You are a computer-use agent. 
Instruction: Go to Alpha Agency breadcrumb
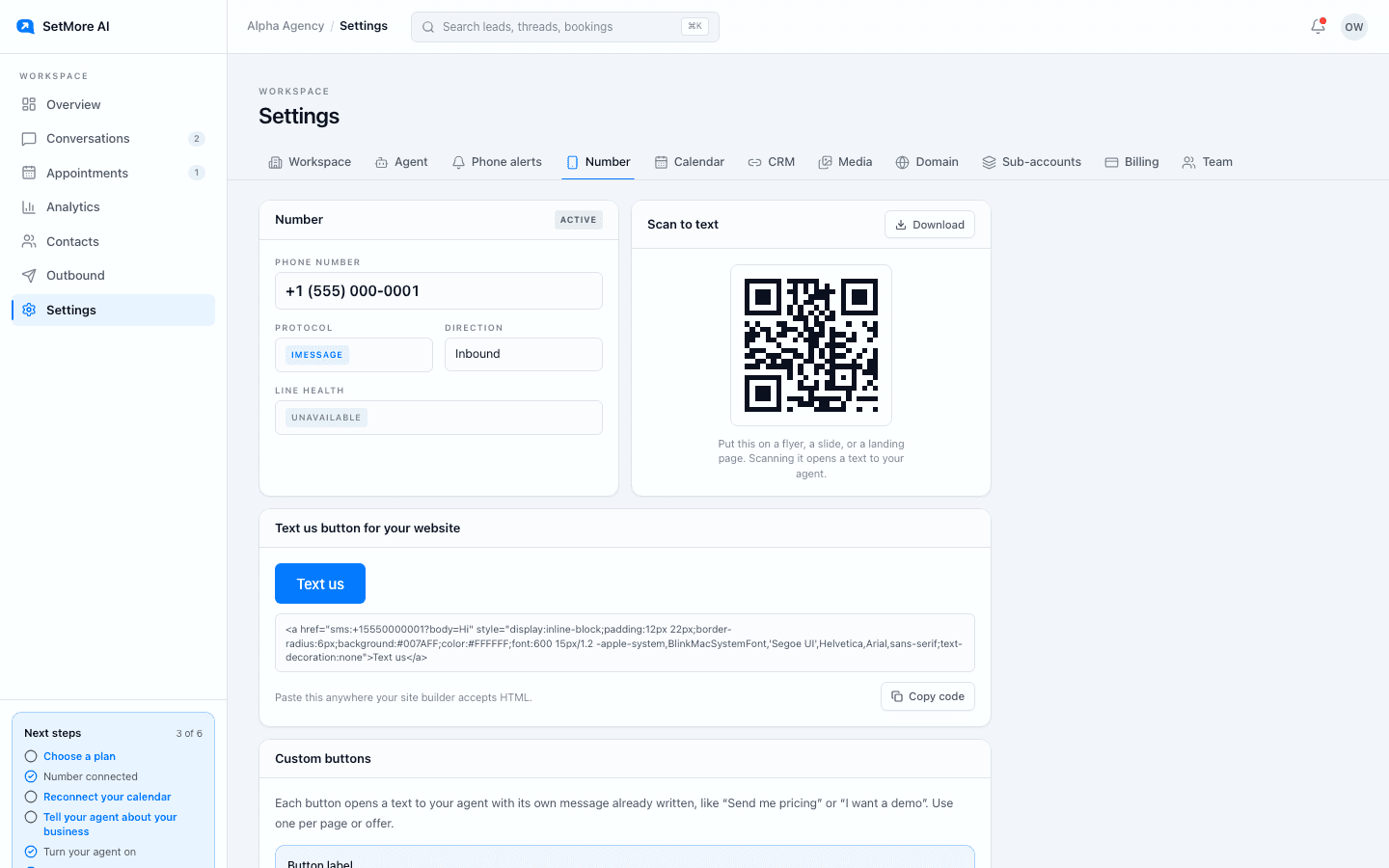click(x=286, y=26)
